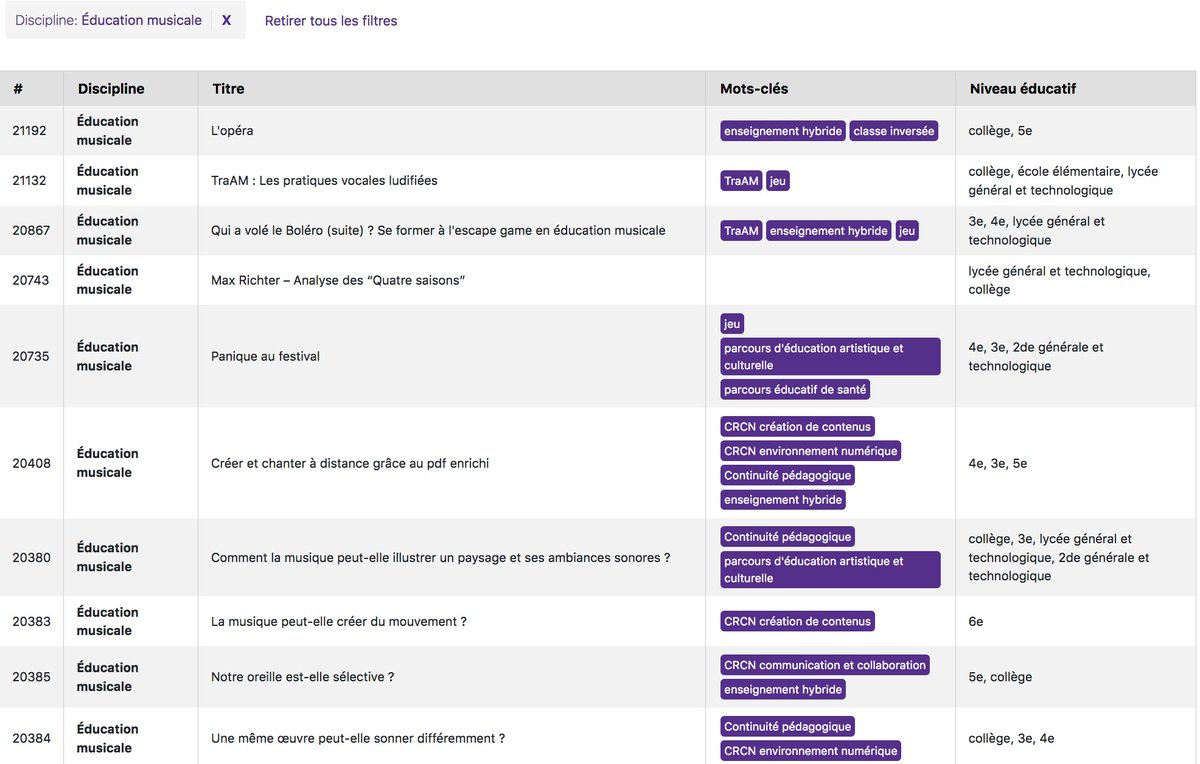1200x764 pixels.
Task: Select 'CRCN environnement numérique' on row 20408
Action: pyautogui.click(x=810, y=451)
